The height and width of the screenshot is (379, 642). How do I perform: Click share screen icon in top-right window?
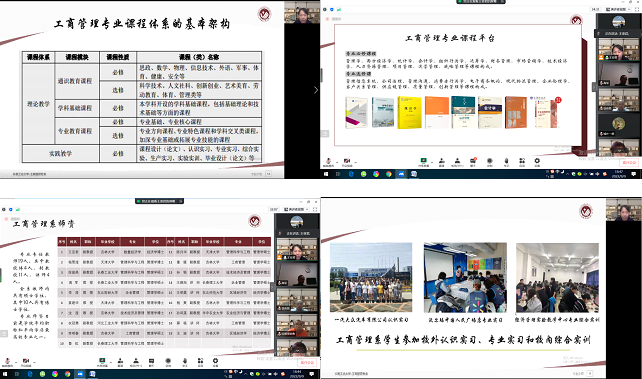[423, 161]
